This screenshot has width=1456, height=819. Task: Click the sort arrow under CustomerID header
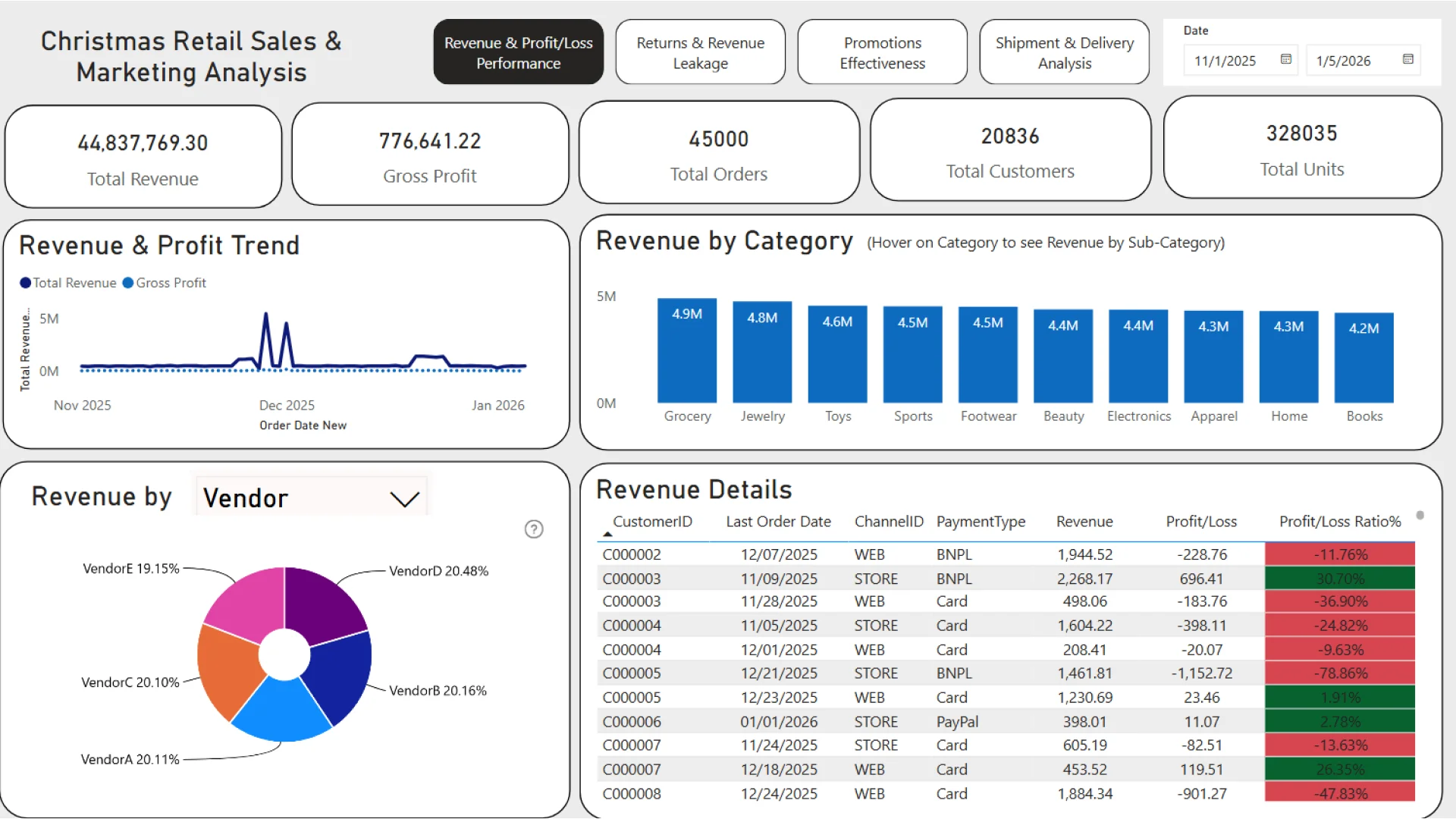(607, 533)
